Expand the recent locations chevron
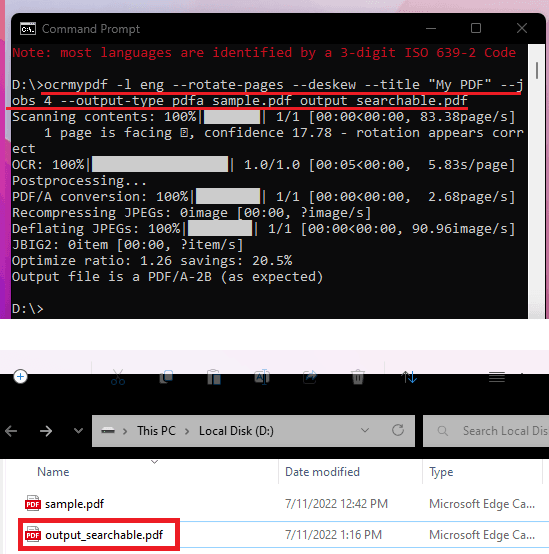 (78, 431)
